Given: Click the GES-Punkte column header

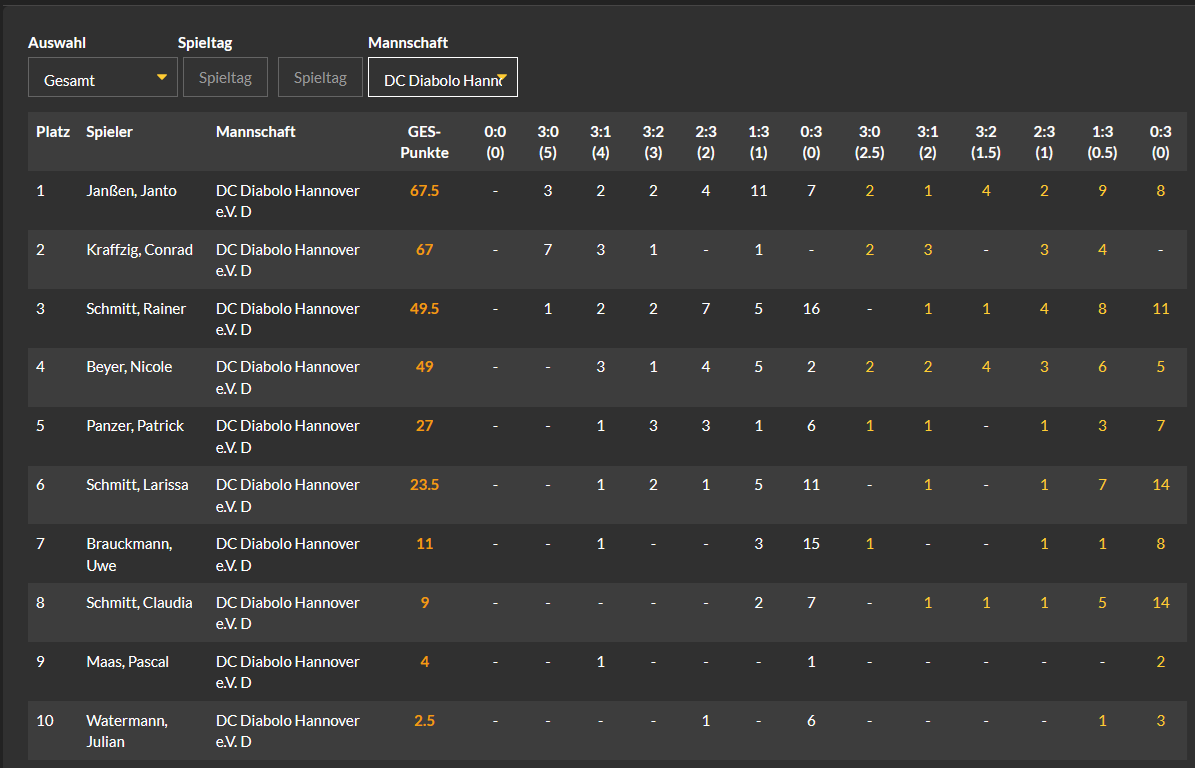Looking at the screenshot, I should (424, 142).
